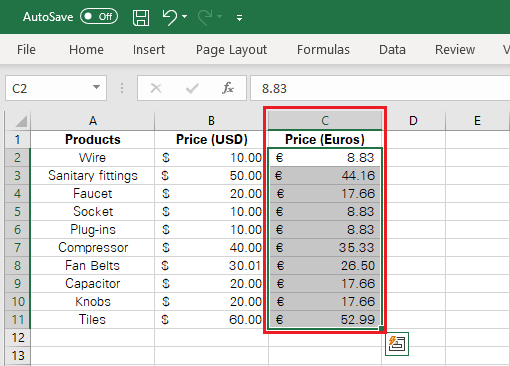
Task: Expand the Name Box dropdown arrow
Action: coord(96,87)
